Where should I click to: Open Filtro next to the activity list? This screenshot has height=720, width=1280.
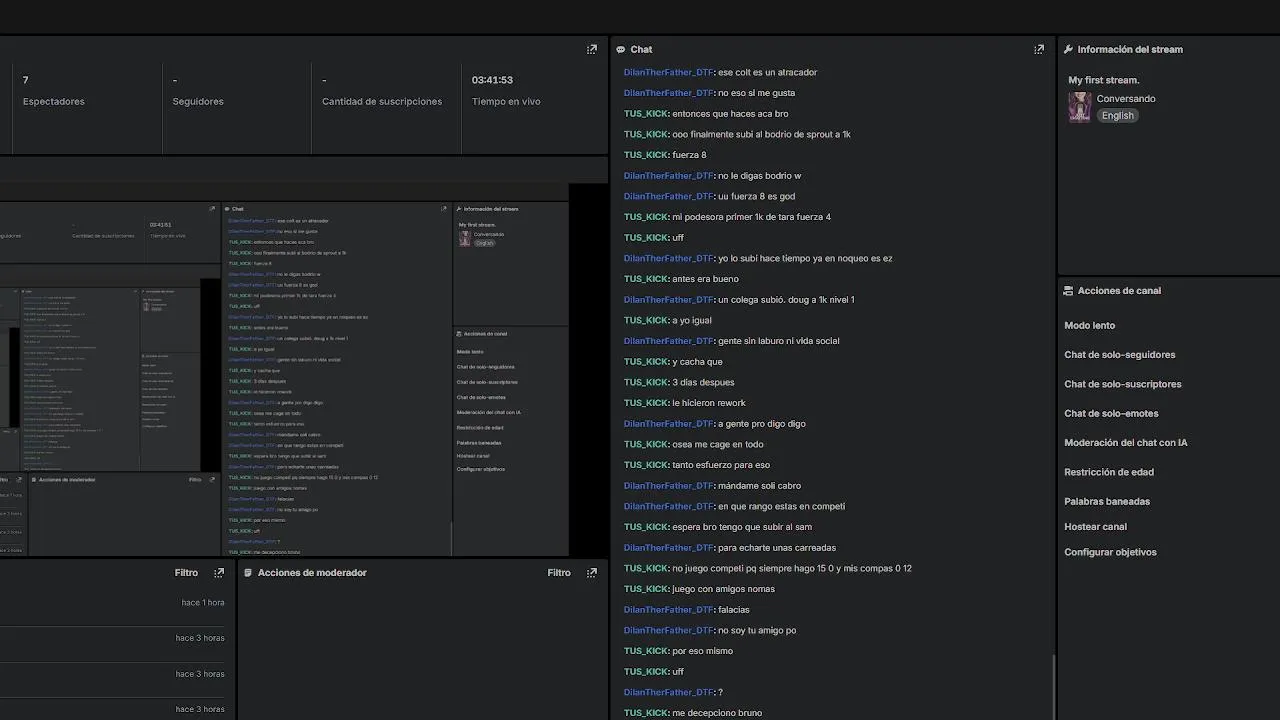[186, 573]
